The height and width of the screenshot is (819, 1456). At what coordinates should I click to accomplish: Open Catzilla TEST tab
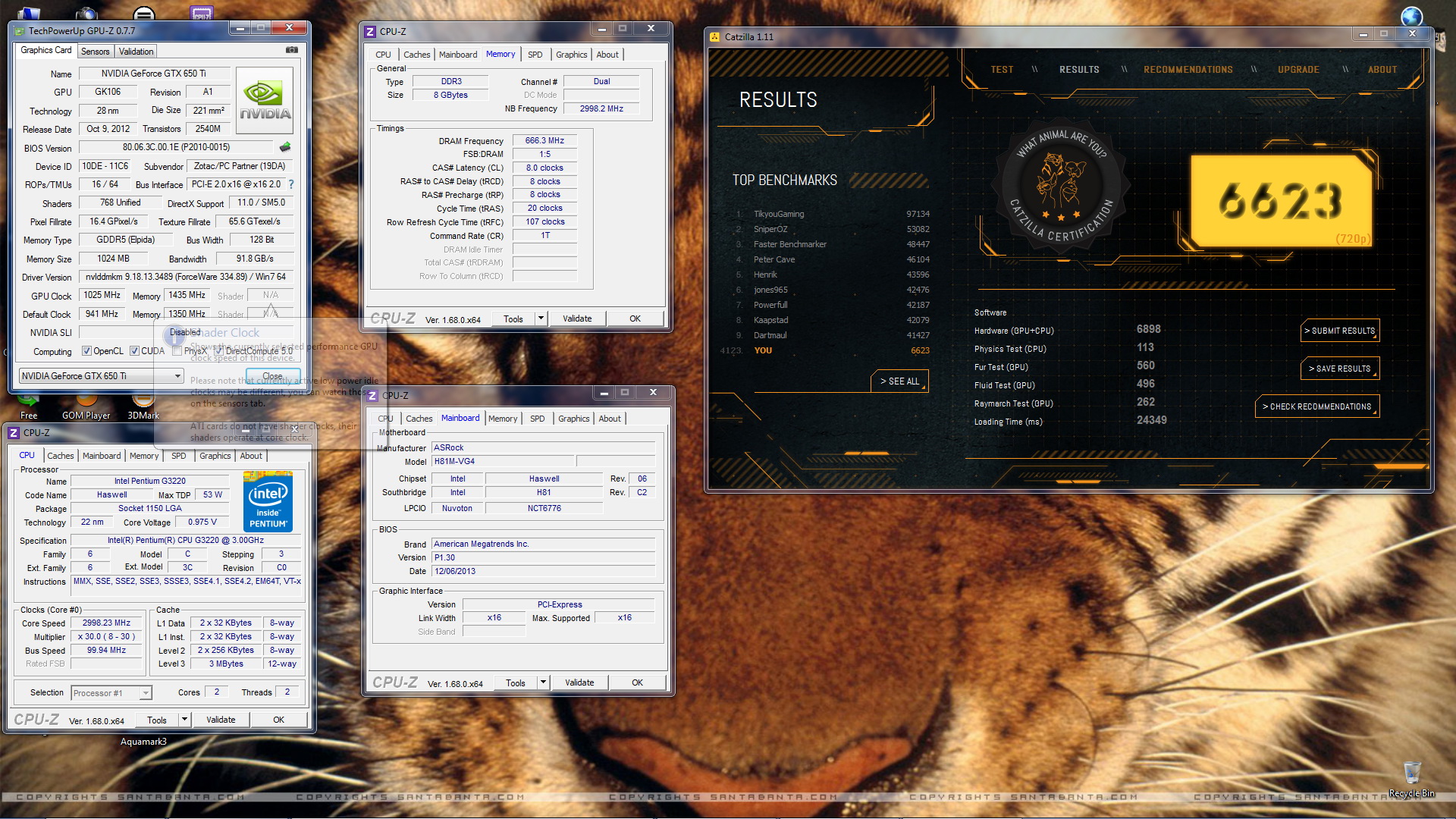tap(1002, 70)
